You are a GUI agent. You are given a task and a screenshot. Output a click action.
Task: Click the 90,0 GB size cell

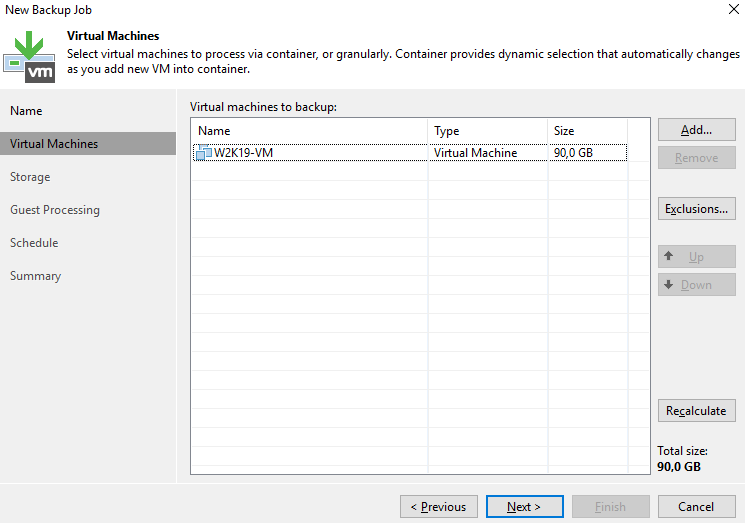573,152
